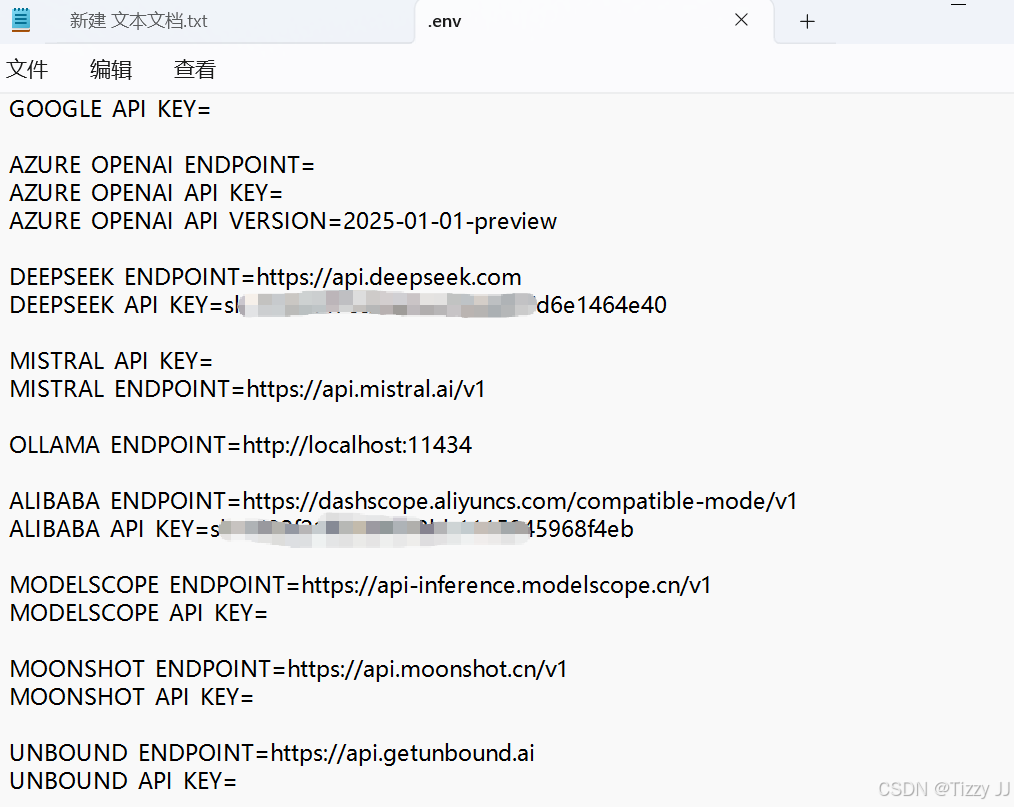The width and height of the screenshot is (1014, 807).
Task: Add a new tab with plus button
Action: pos(806,22)
